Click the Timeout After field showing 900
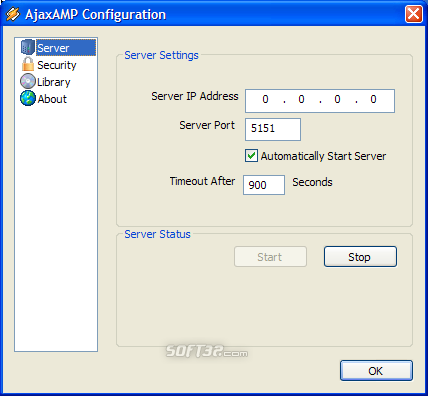 point(264,185)
